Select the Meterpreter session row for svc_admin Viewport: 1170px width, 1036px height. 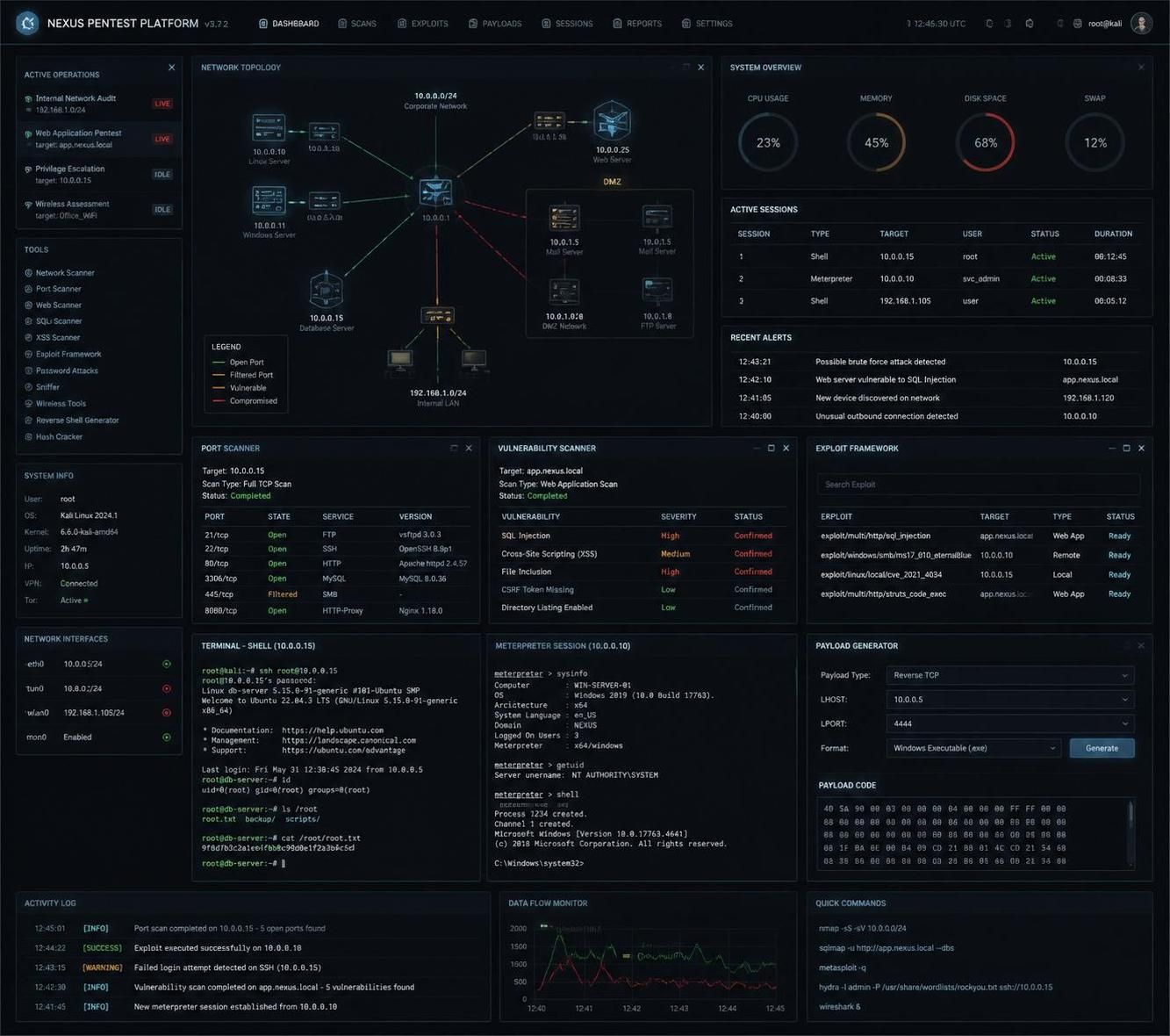click(936, 278)
